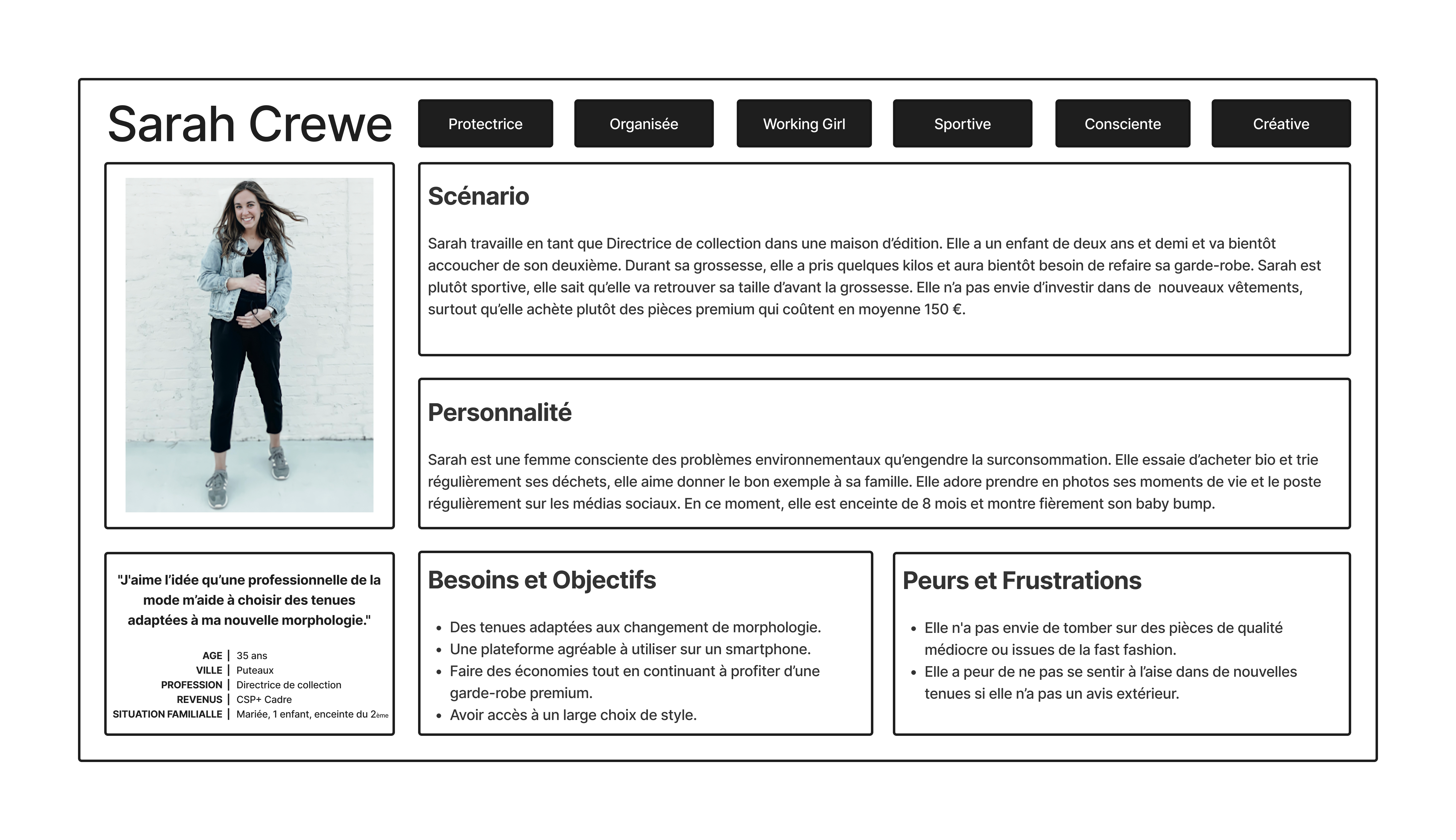Select bullet "Elle n'a pas envie de tomber"
This screenshot has width=1456, height=840.
tap(1103, 639)
